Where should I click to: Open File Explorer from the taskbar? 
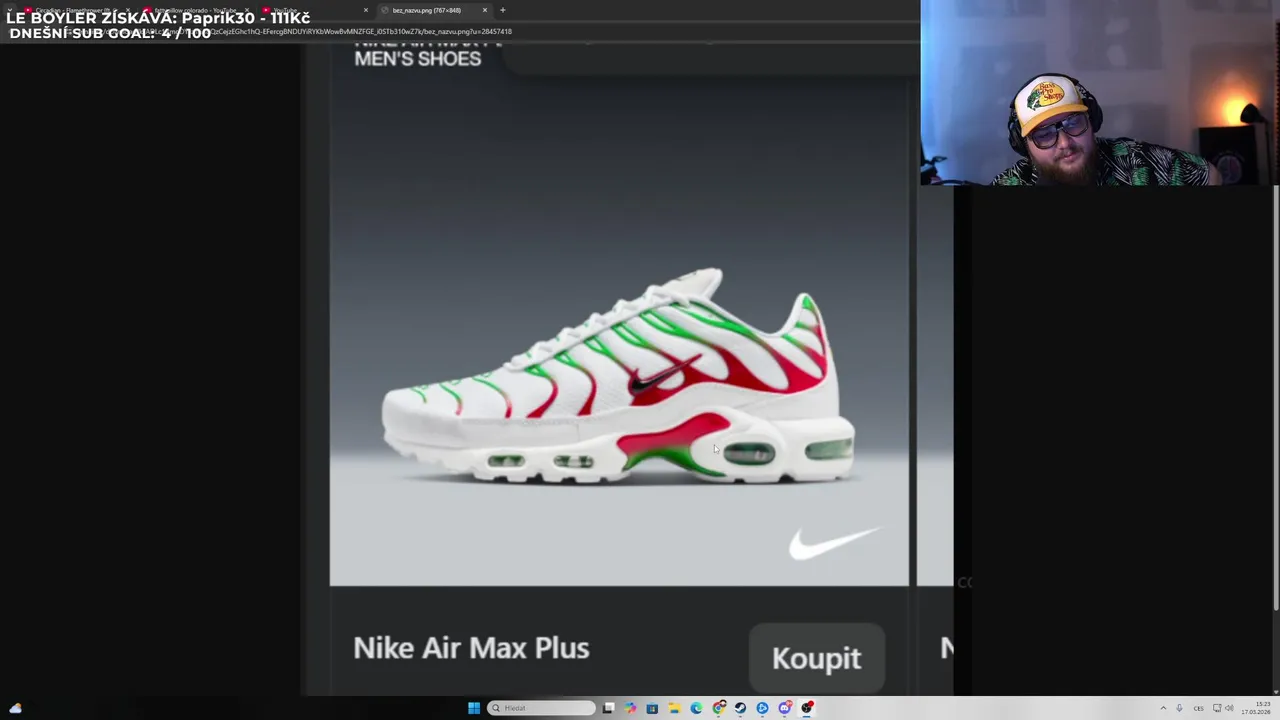(x=674, y=708)
